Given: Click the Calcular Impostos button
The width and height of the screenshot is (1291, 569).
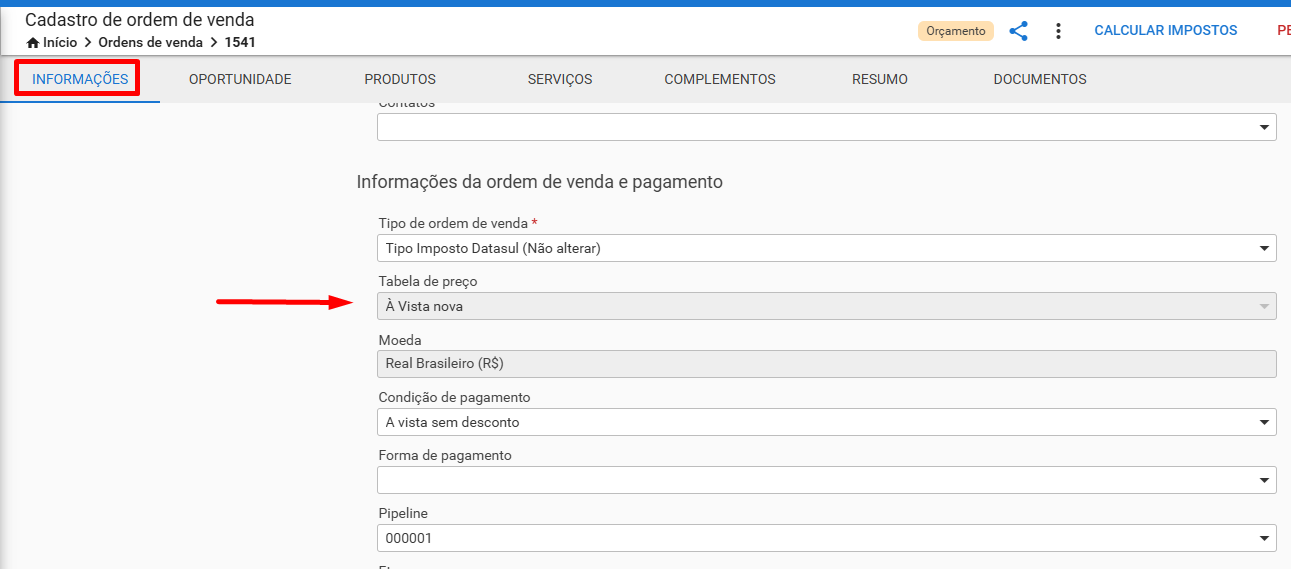Looking at the screenshot, I should click(x=1166, y=31).
